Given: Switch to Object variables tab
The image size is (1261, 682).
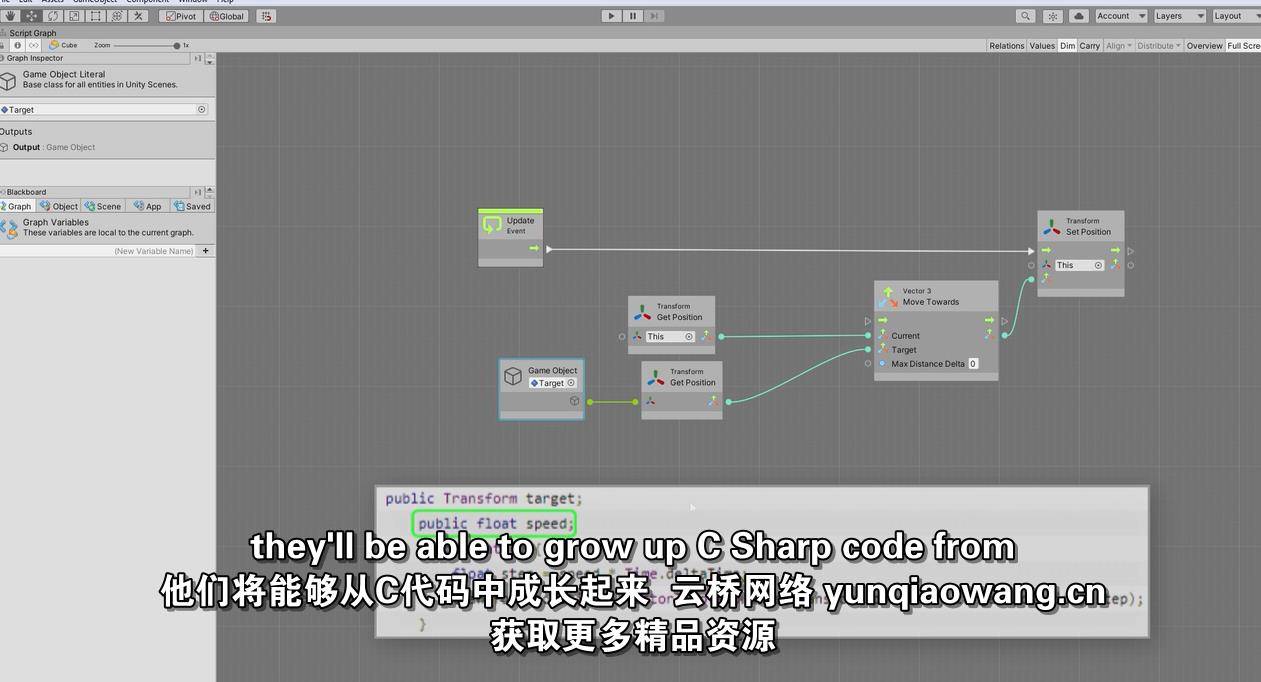Looking at the screenshot, I should [x=59, y=206].
